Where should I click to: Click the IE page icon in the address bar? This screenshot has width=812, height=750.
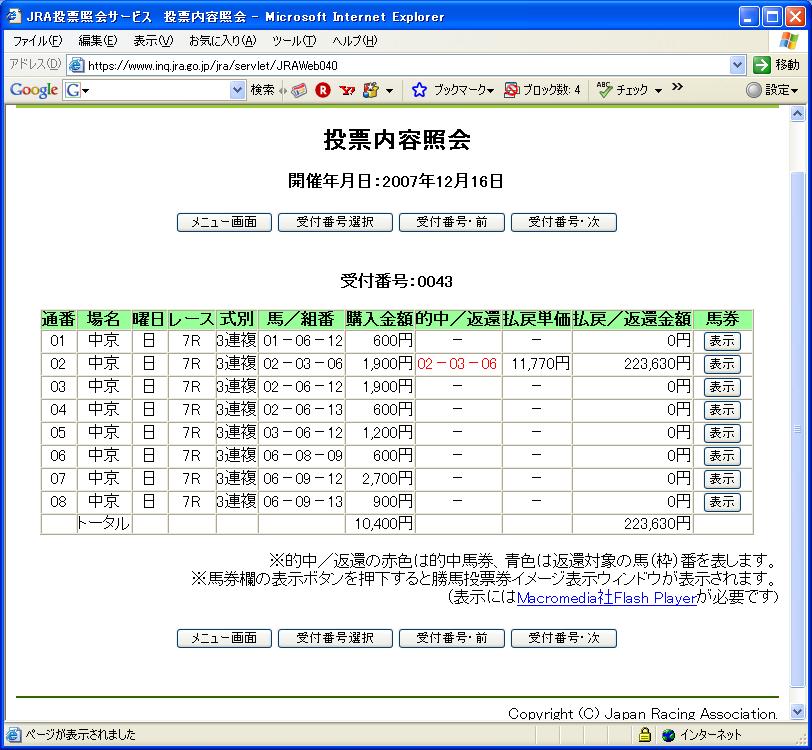click(x=77, y=65)
